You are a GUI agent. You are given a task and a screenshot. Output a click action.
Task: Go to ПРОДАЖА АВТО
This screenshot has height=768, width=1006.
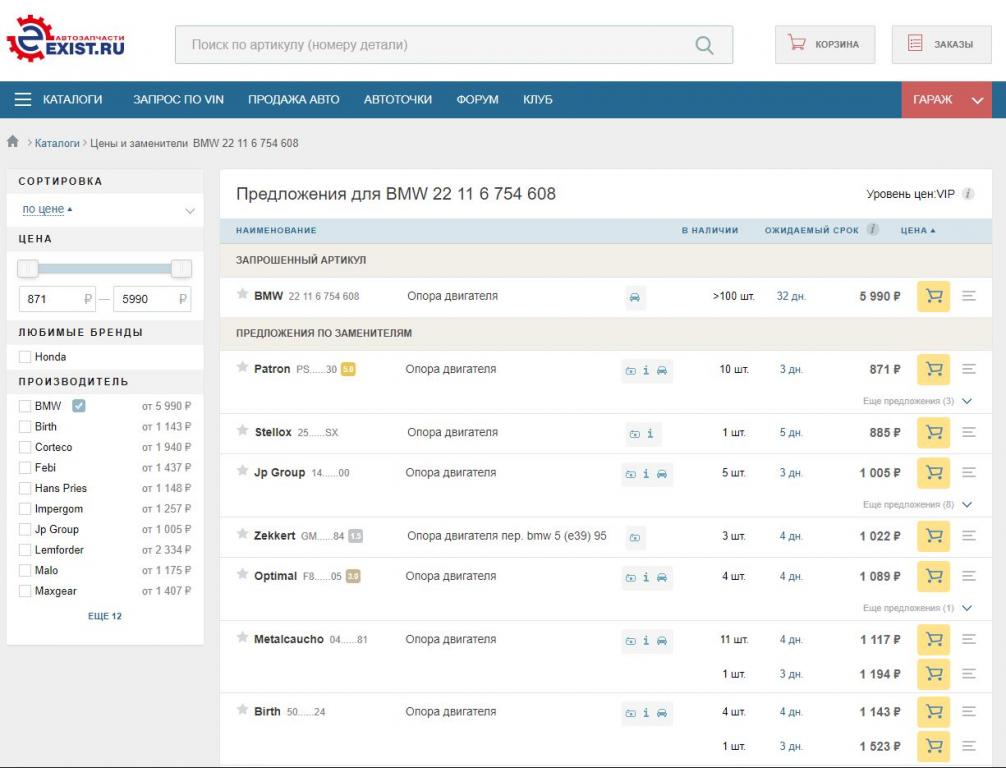294,99
